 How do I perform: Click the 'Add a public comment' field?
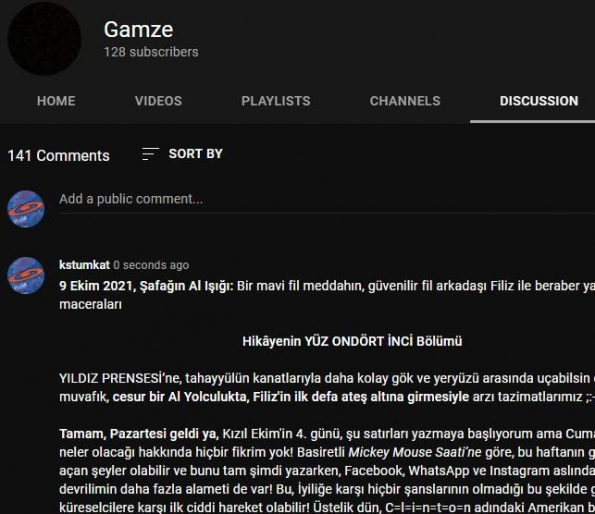327,200
